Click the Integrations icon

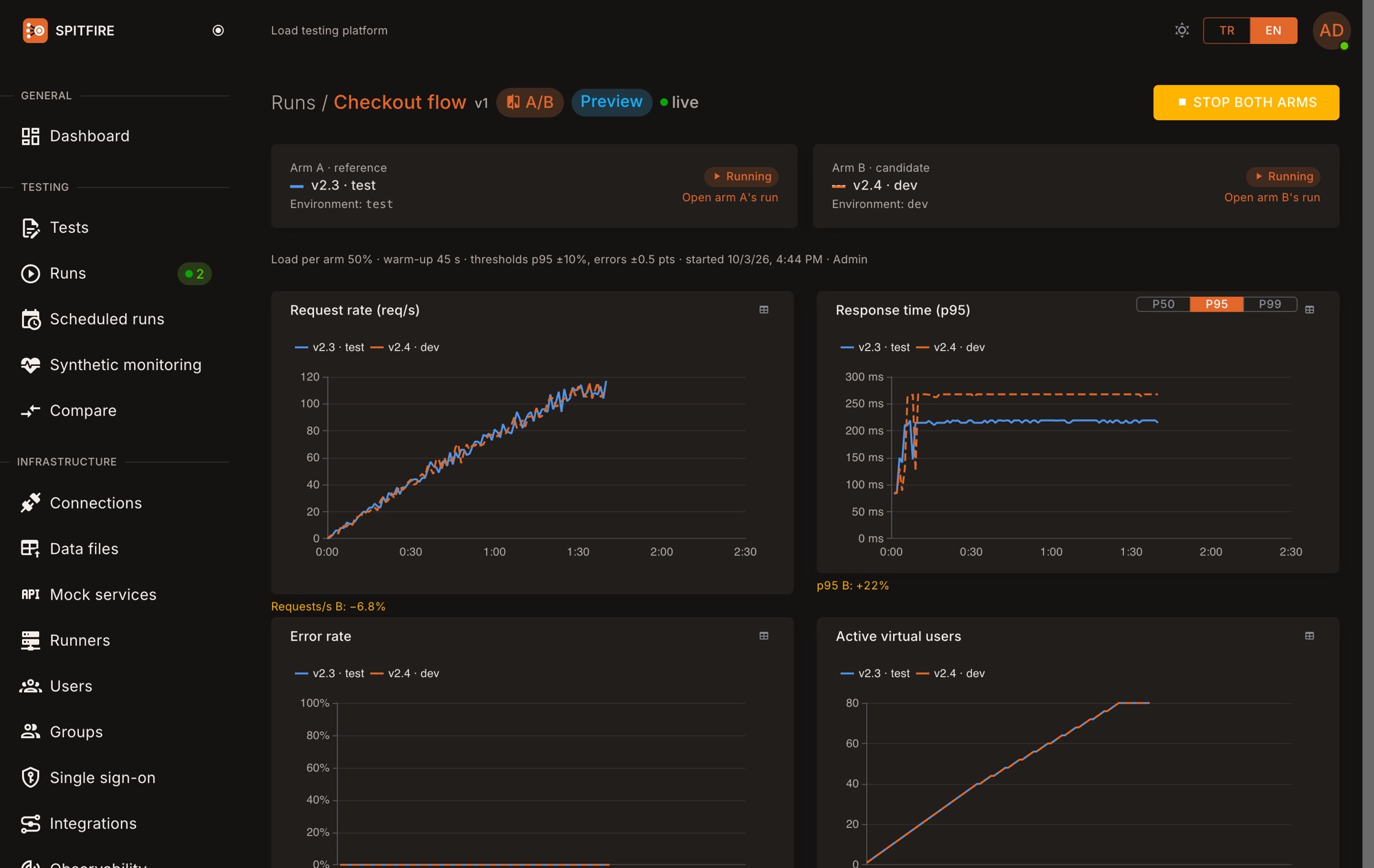click(x=30, y=823)
